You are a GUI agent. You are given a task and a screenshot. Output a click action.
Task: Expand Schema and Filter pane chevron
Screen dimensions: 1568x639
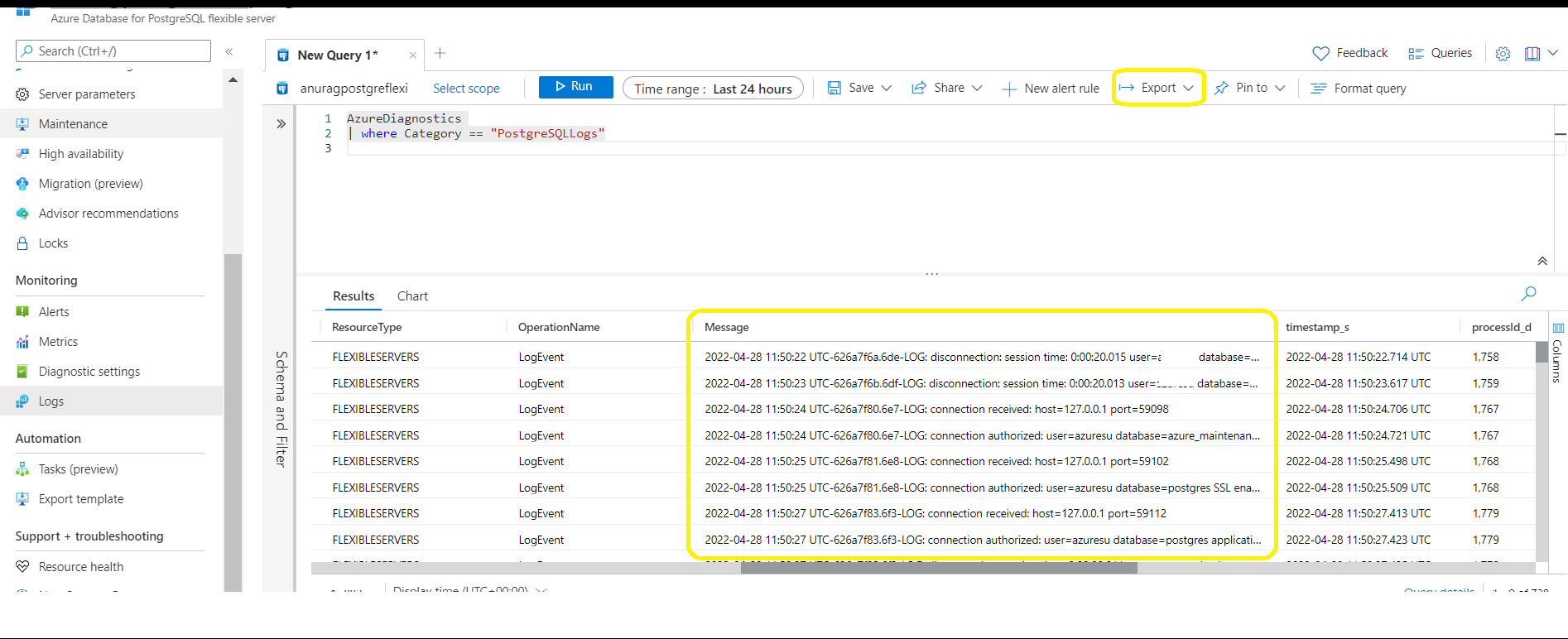pyautogui.click(x=281, y=124)
